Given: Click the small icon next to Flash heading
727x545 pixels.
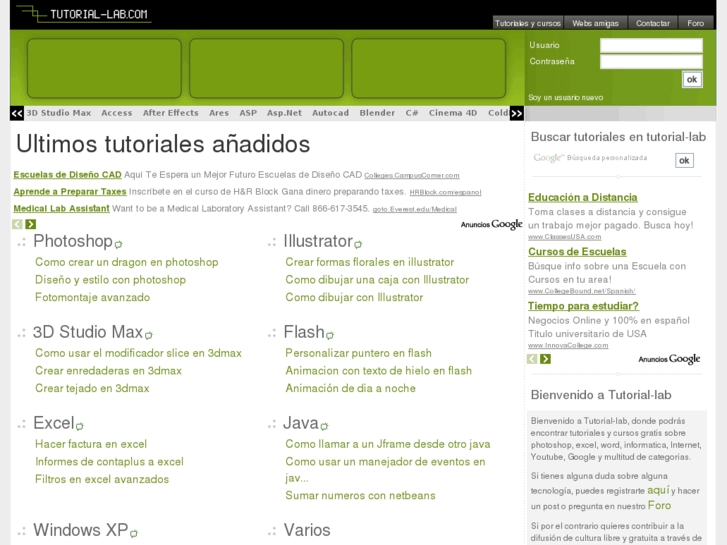Looking at the screenshot, I should [330, 334].
